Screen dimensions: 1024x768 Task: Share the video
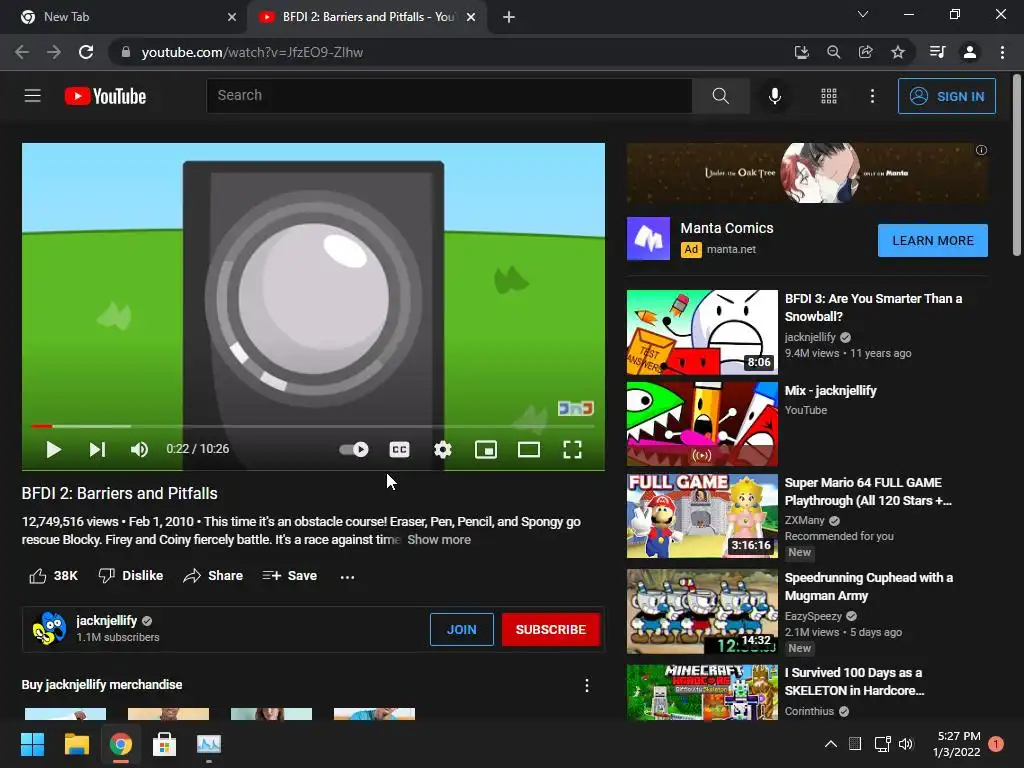point(213,576)
